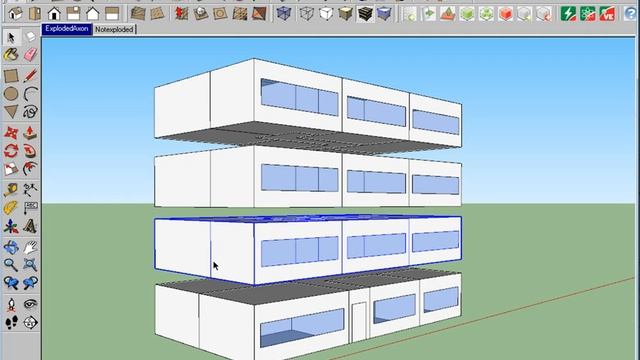Viewport: 640px width, 360px height.
Task: Enable Shaded With Textures style
Action: (x=365, y=13)
